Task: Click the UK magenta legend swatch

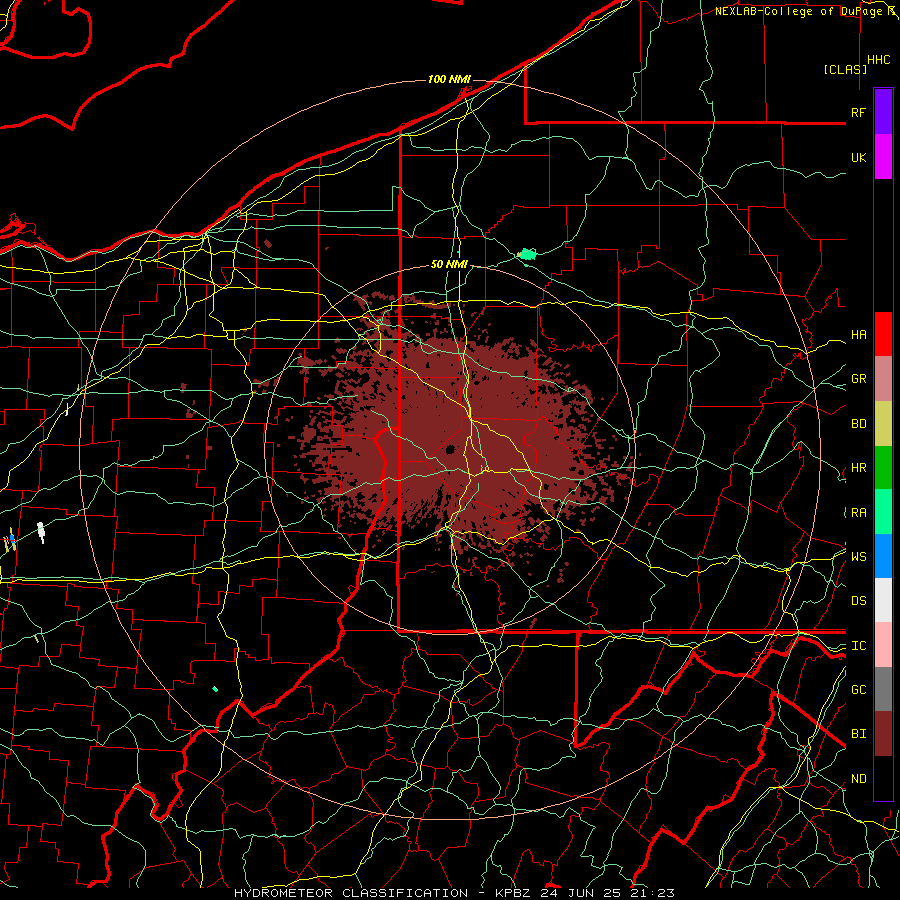Action: pos(883,157)
